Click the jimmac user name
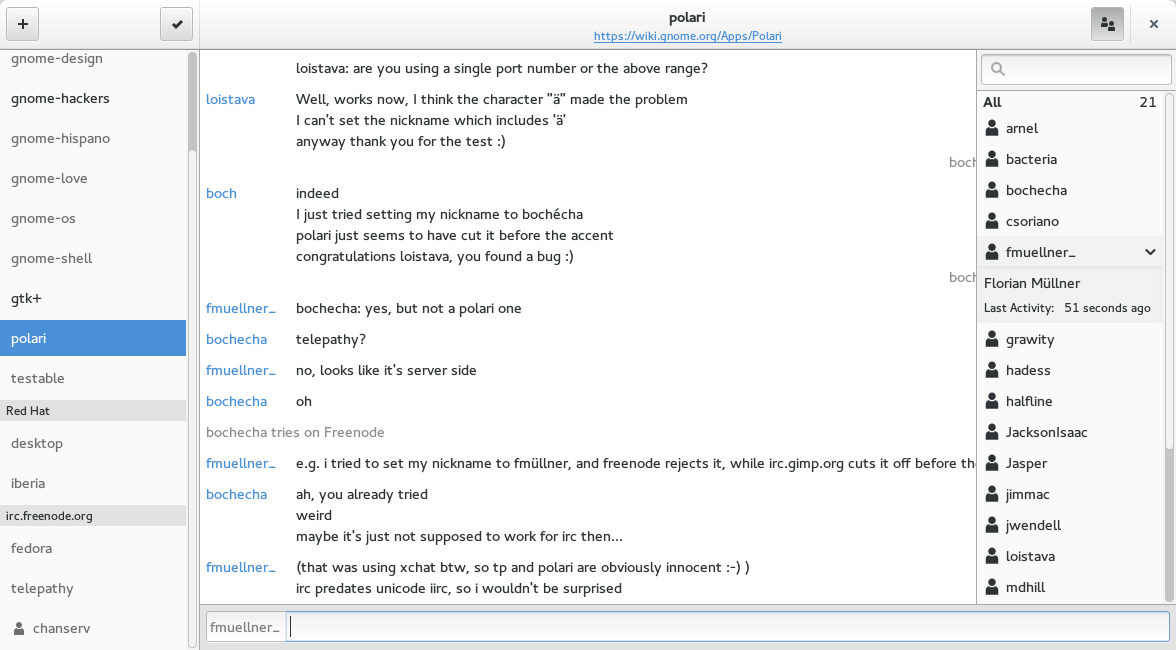The image size is (1176, 650). pos(1028,495)
